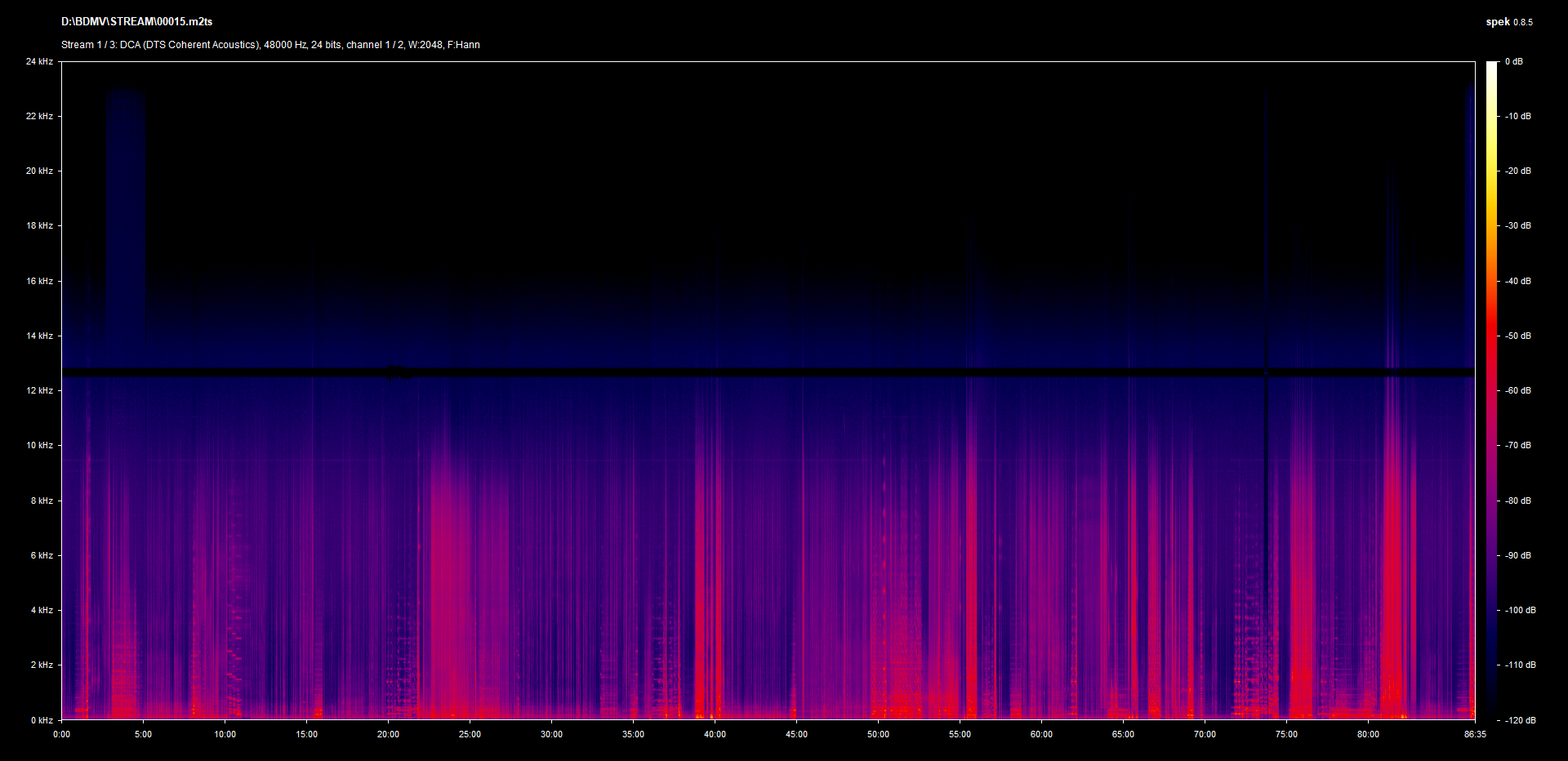Click the file path title 00015.m2ts
The image size is (1568, 761).
click(136, 22)
